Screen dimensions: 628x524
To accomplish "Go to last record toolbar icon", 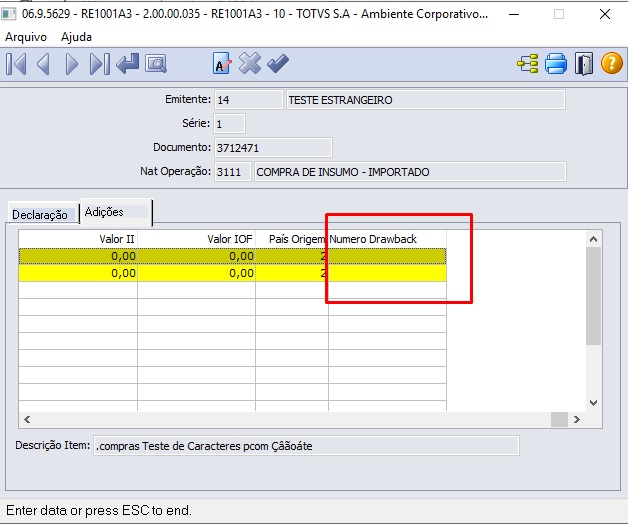I will point(99,64).
